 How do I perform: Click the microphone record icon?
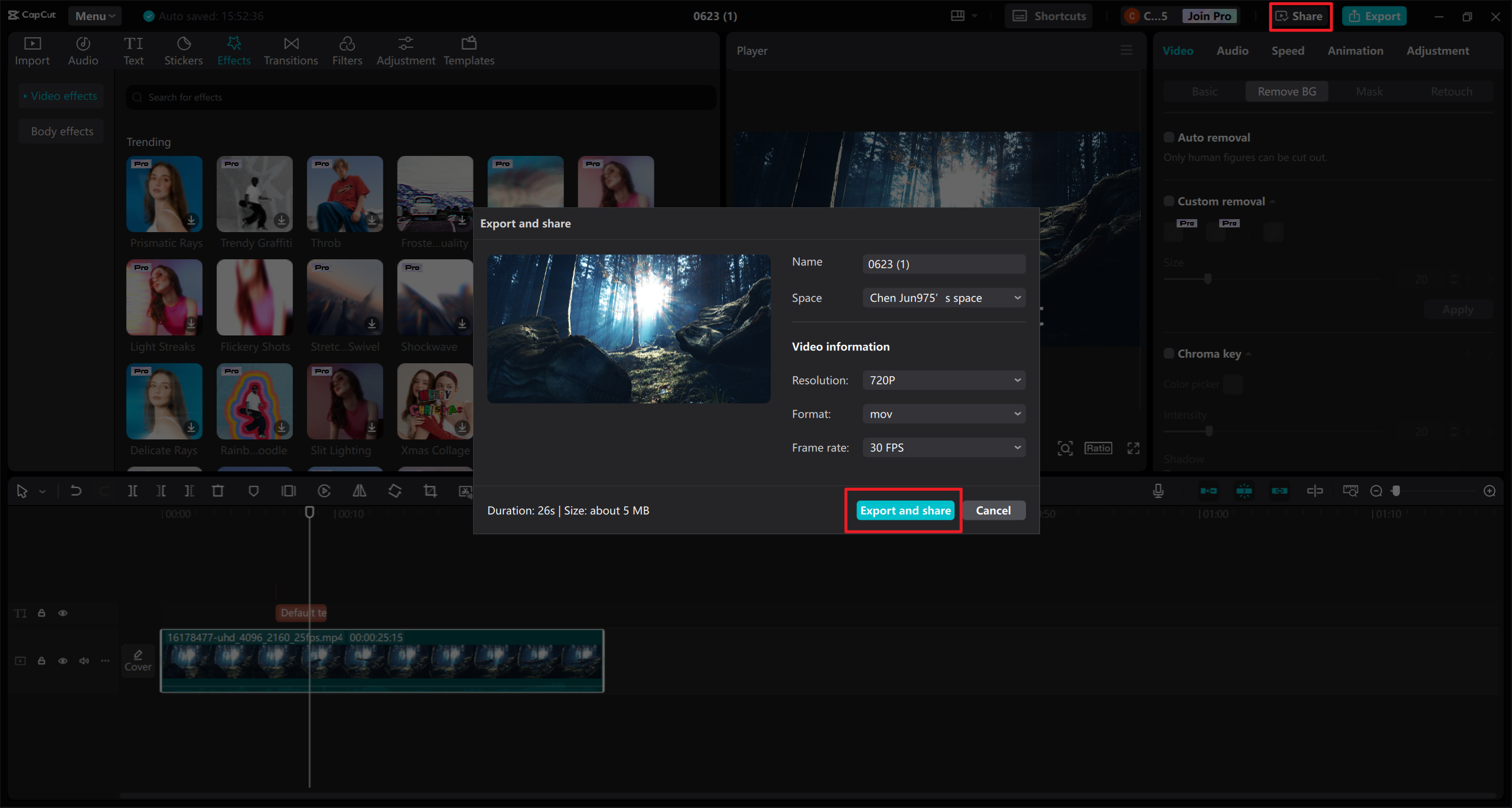coord(1158,491)
